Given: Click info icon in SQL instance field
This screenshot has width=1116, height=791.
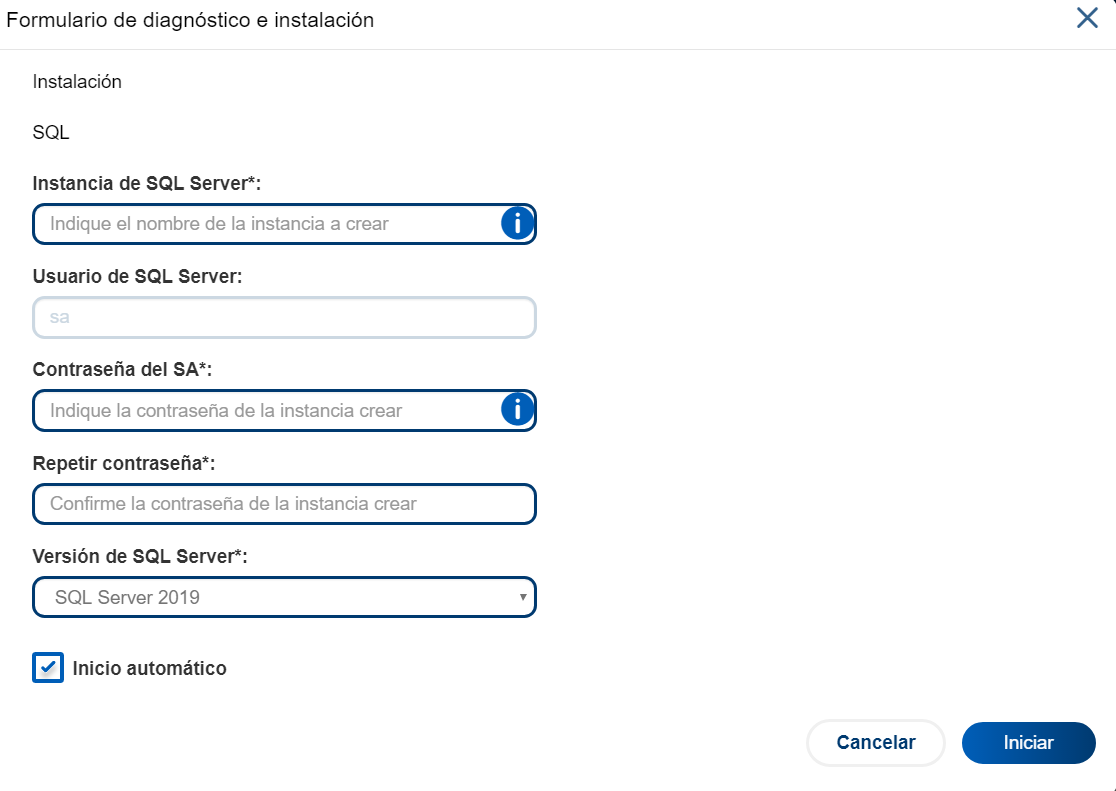Looking at the screenshot, I should coord(516,224).
